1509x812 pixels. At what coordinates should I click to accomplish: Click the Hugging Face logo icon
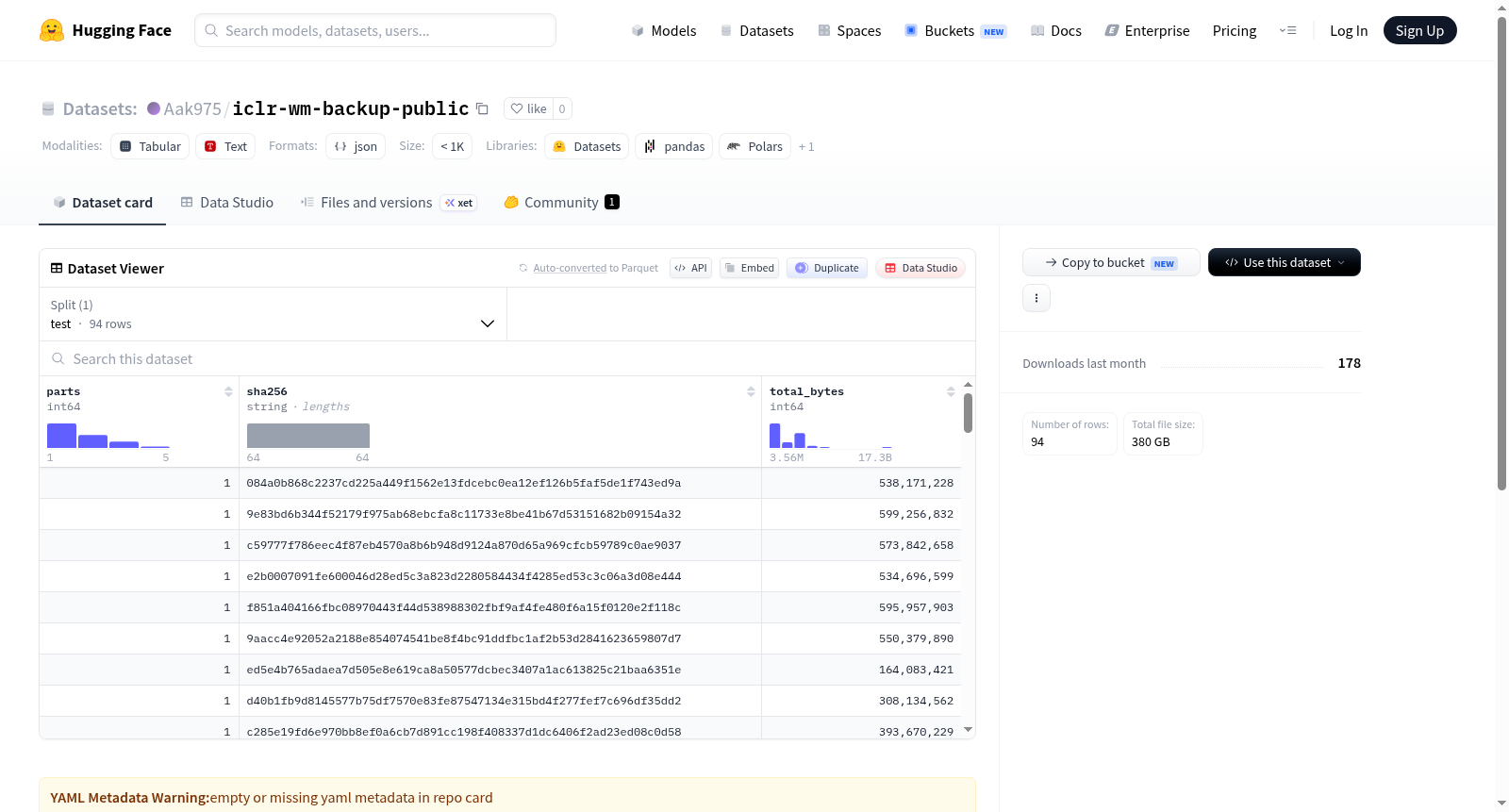click(x=52, y=30)
